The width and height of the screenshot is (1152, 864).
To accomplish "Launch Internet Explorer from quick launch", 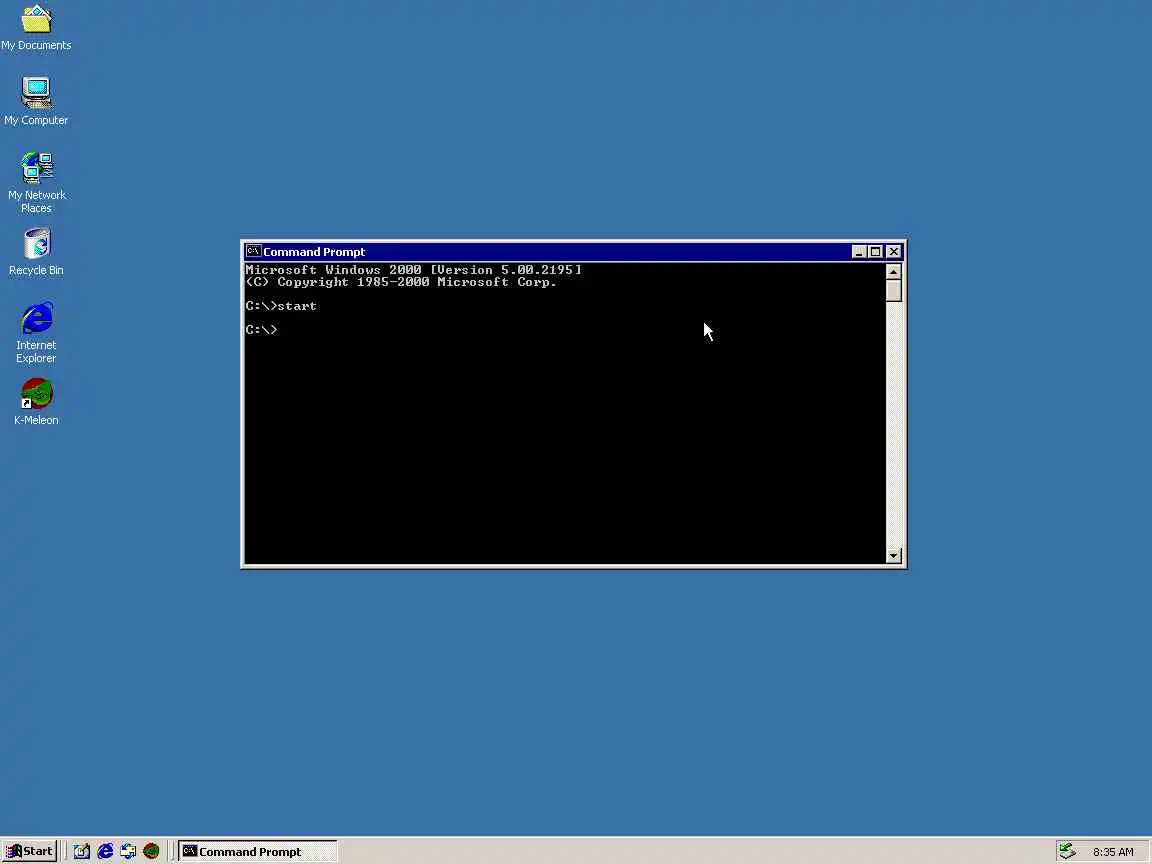I will pyautogui.click(x=105, y=852).
